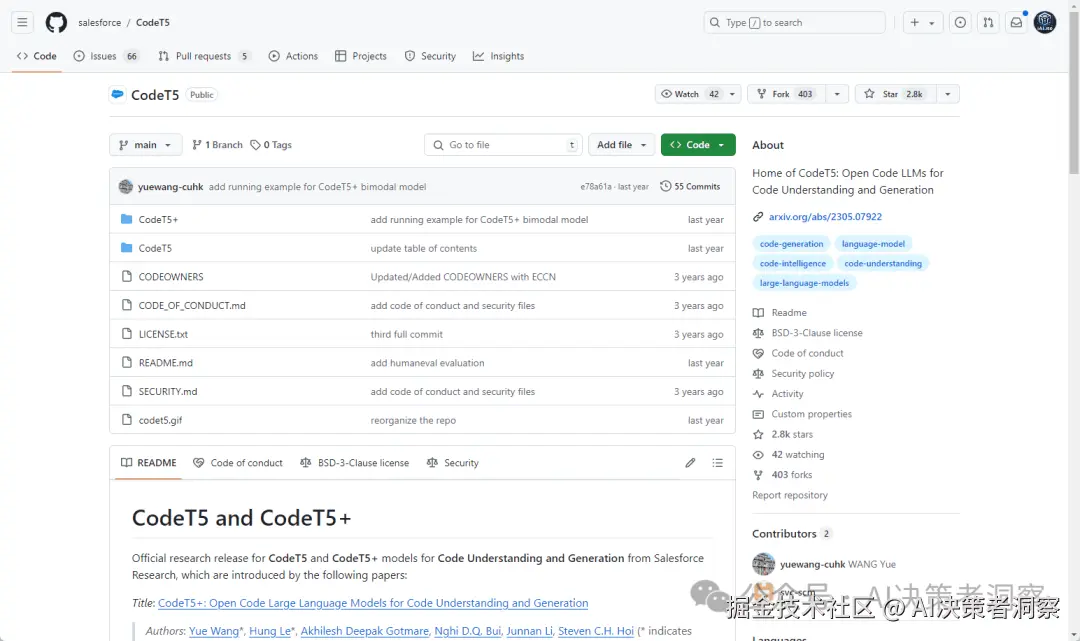The image size is (1080, 641).
Task: Click the link icon beside arxiv URL
Action: tap(758, 216)
